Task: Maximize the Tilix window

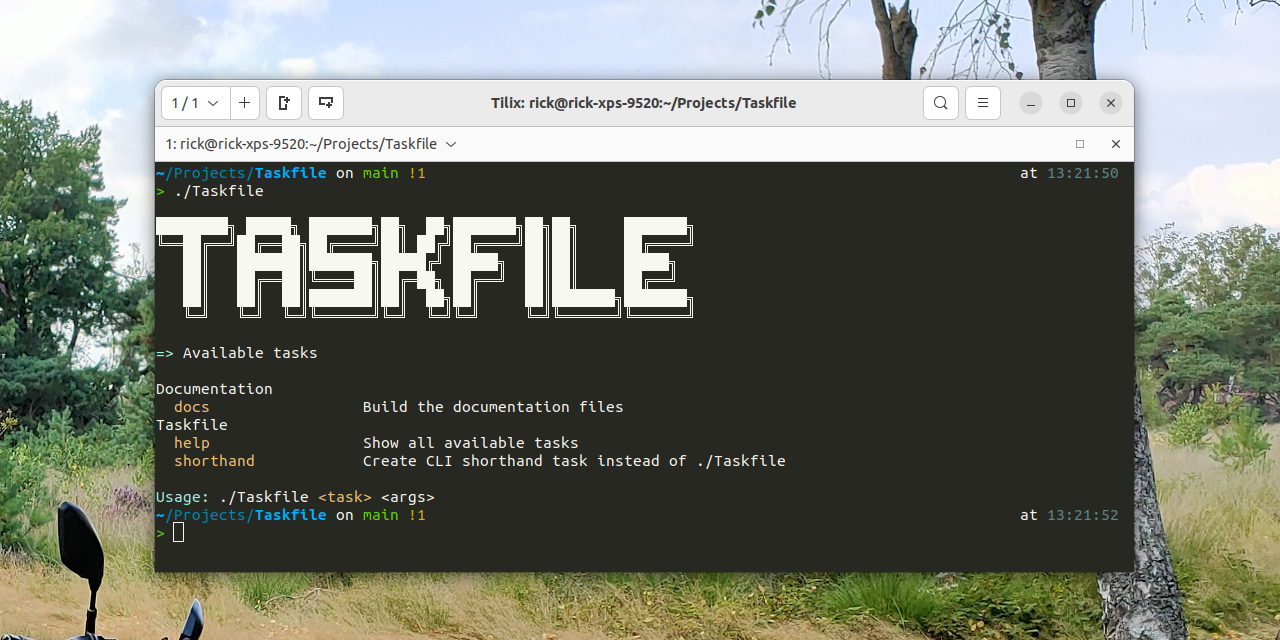Action: click(x=1071, y=103)
